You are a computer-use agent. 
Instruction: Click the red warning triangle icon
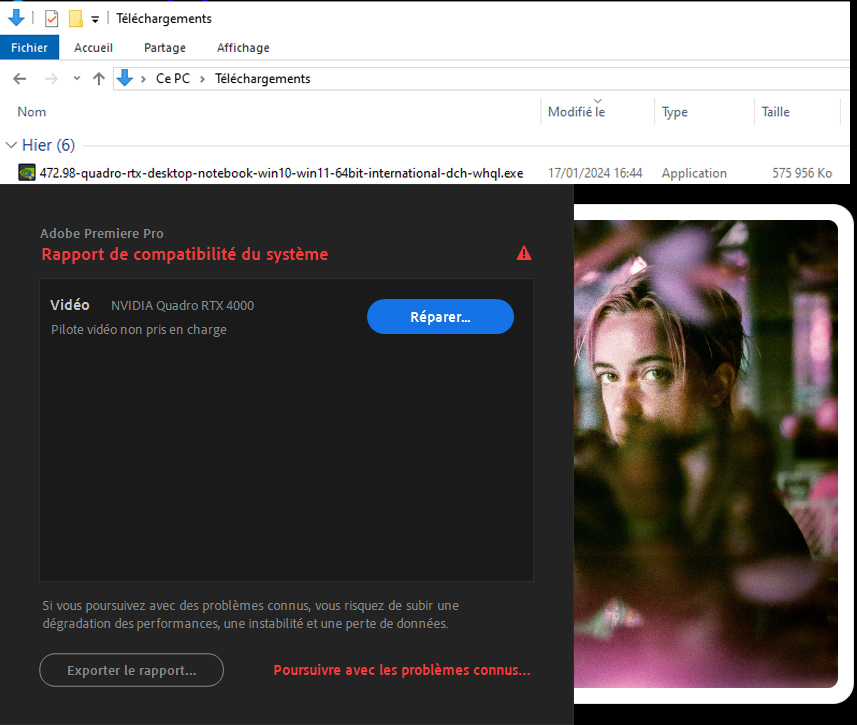pyautogui.click(x=524, y=253)
